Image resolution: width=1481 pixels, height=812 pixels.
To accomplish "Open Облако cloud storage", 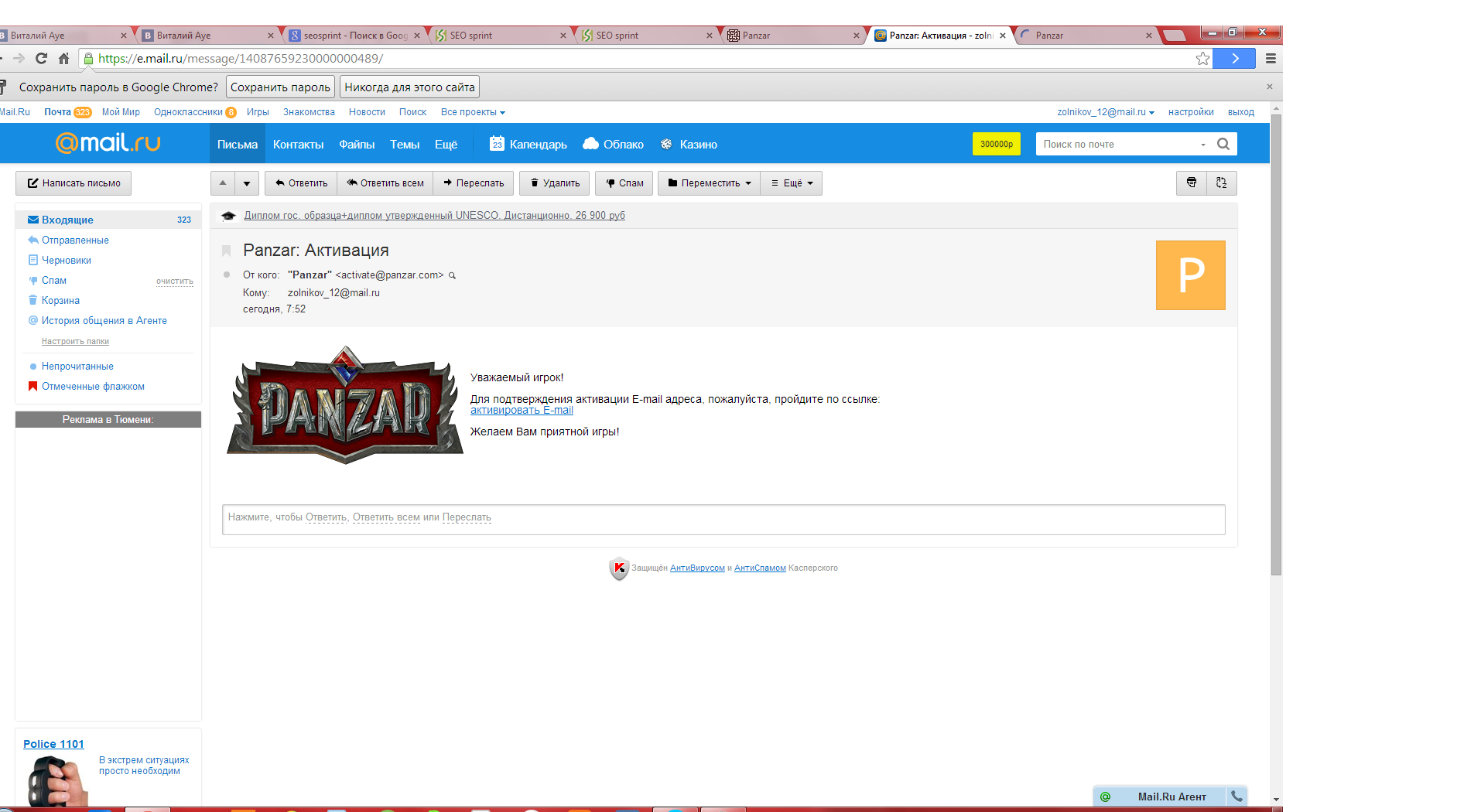I will 613,144.
